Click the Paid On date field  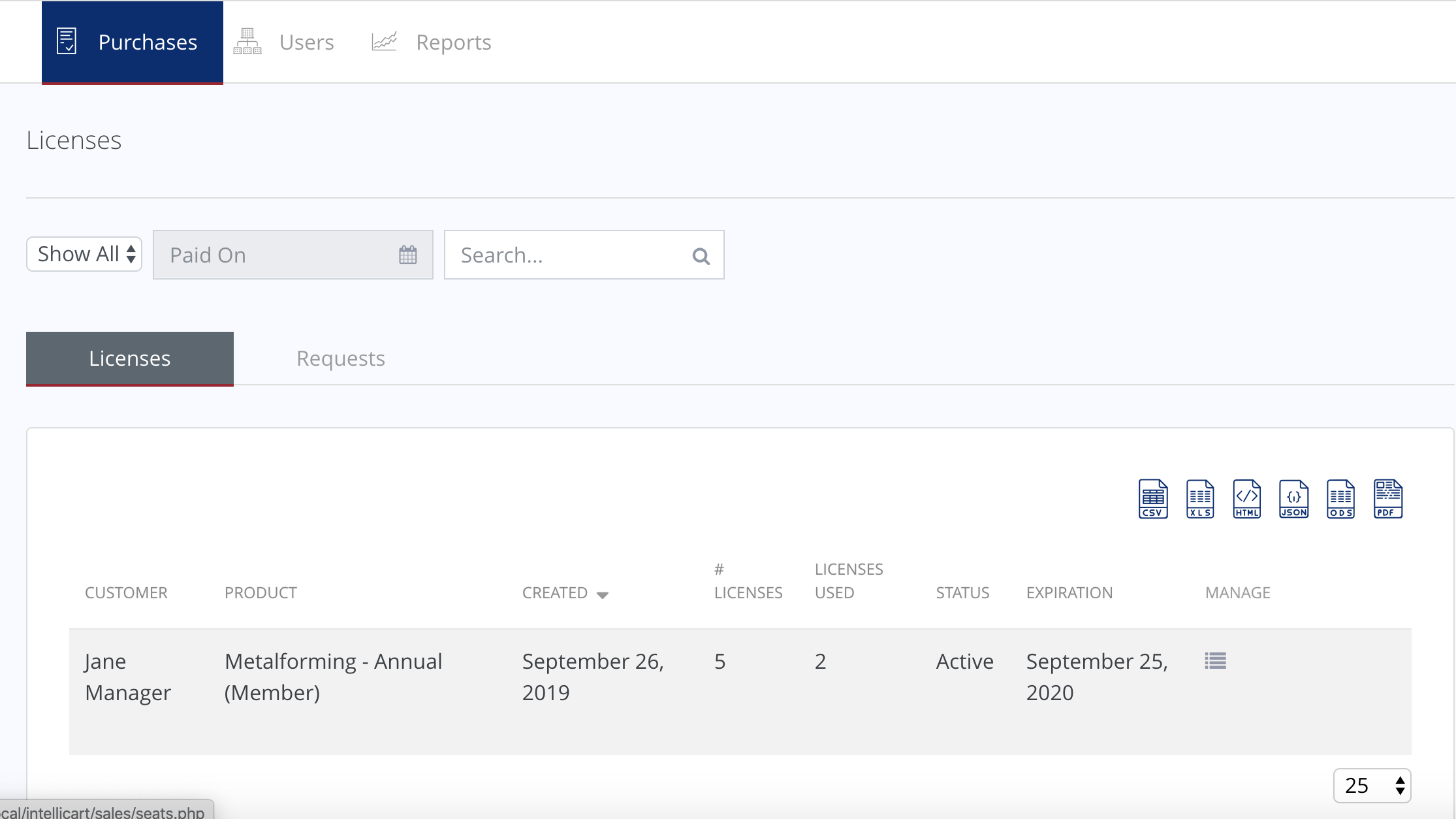point(274,255)
